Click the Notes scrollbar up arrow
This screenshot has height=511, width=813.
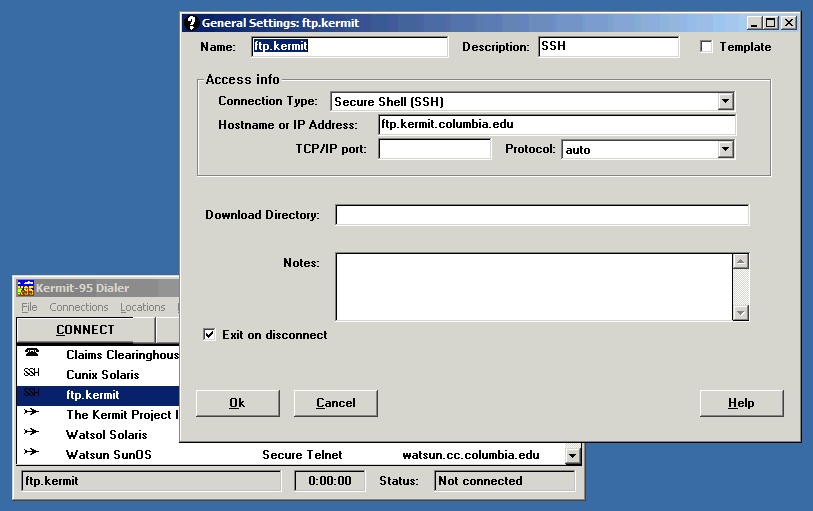pyautogui.click(x=740, y=261)
